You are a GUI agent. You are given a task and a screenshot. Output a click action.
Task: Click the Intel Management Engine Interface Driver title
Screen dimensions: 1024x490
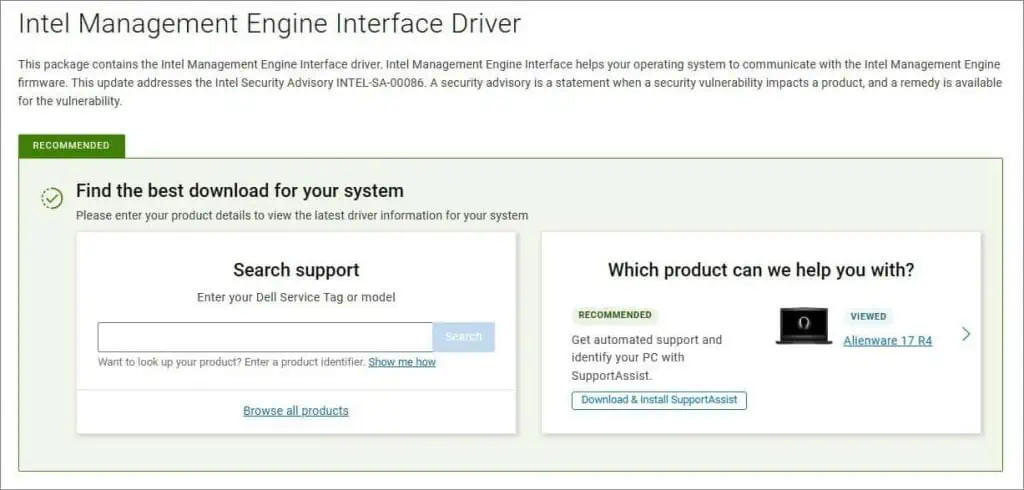(270, 22)
